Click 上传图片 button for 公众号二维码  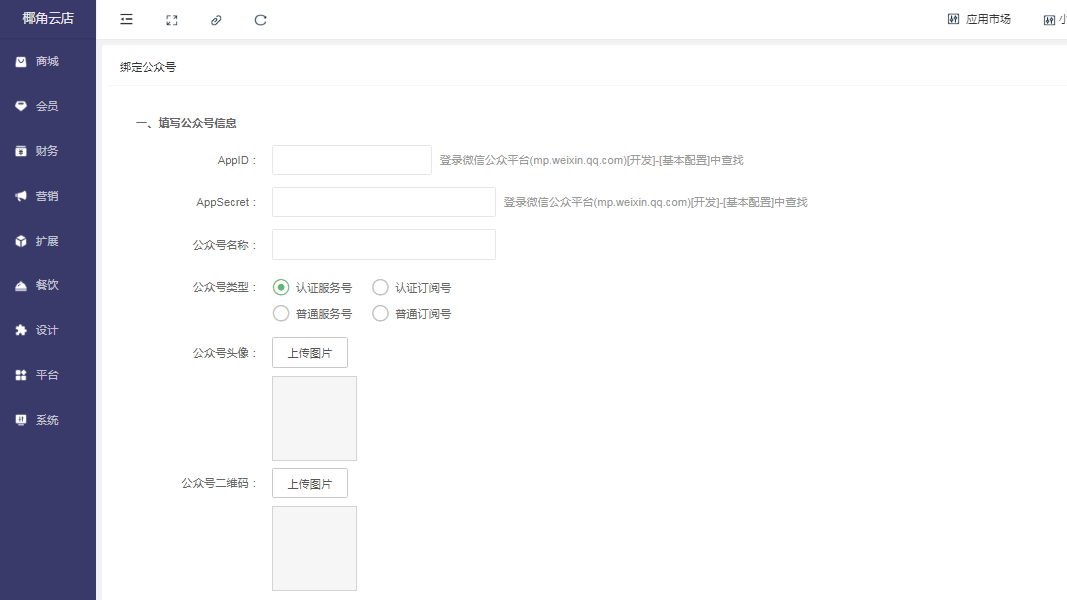310,483
